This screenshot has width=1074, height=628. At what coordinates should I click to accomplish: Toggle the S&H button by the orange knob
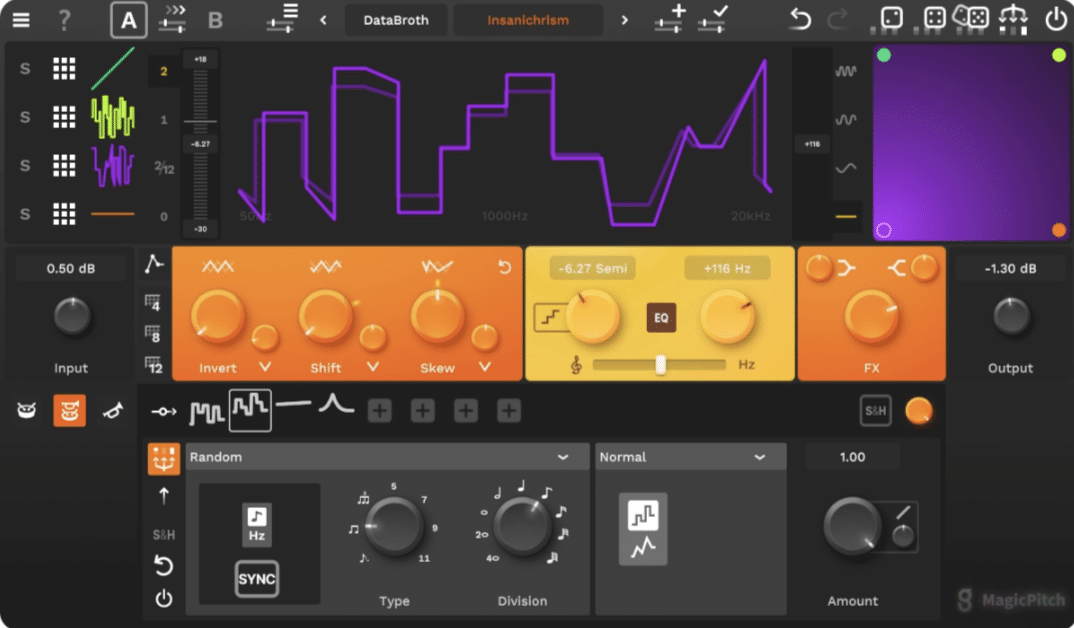point(875,411)
